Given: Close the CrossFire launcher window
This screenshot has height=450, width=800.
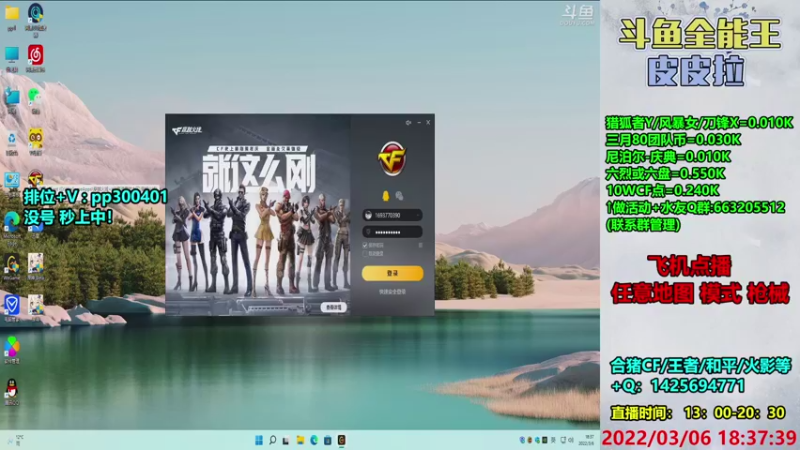Looking at the screenshot, I should [x=428, y=122].
